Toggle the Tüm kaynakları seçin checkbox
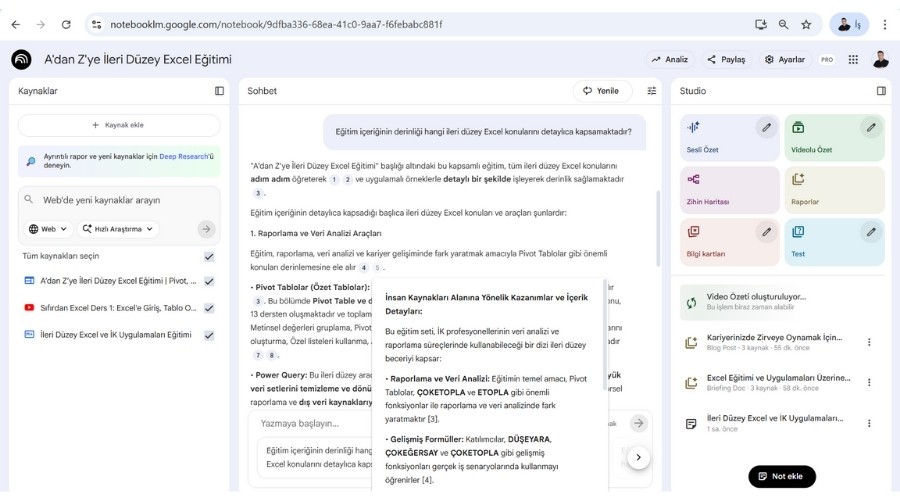 coord(209,256)
